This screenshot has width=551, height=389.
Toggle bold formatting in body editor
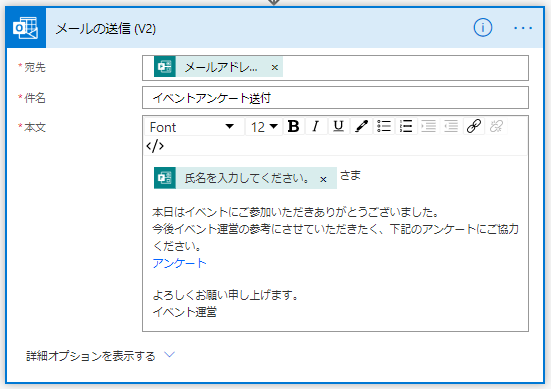(293, 126)
